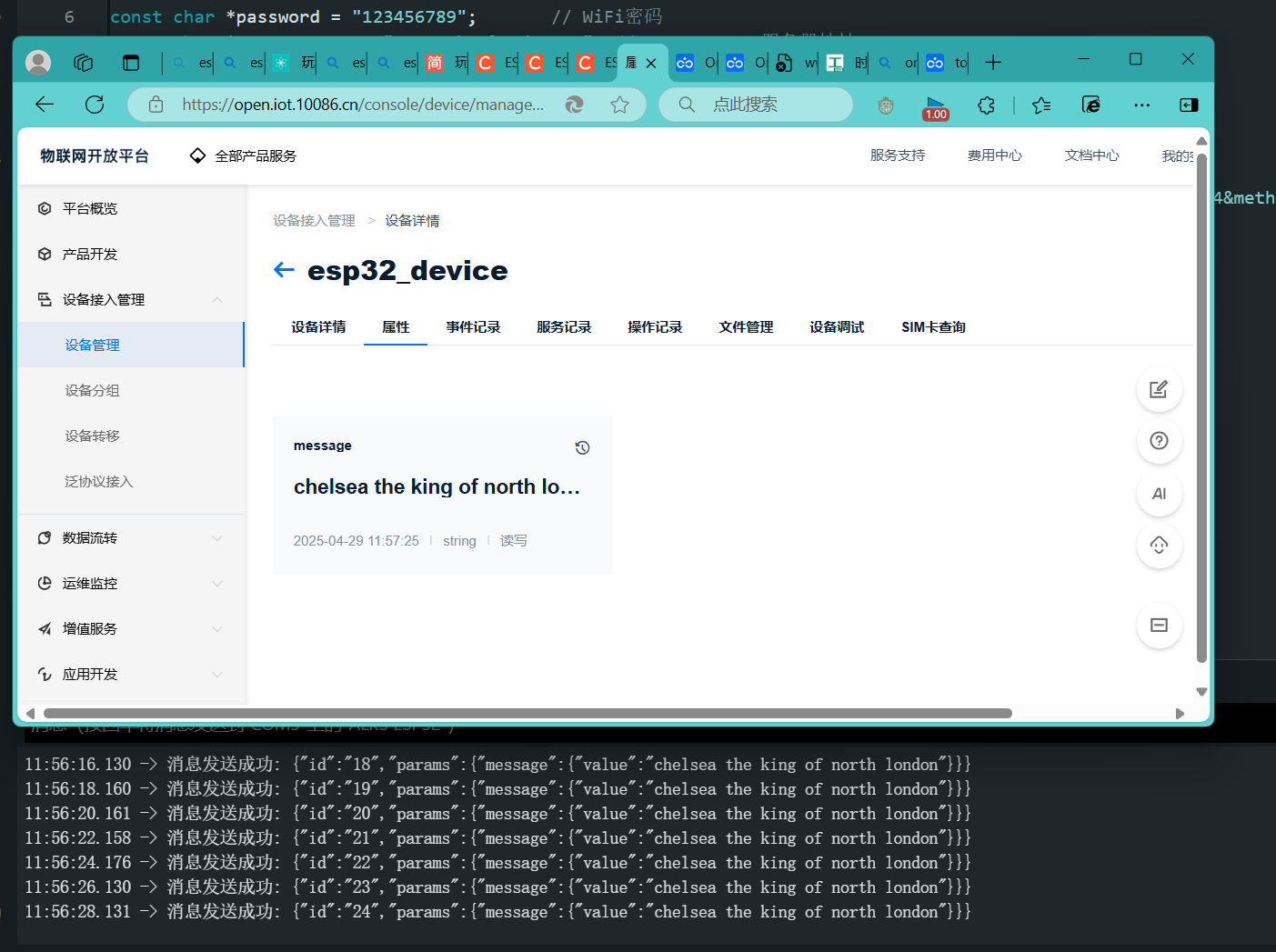The image size is (1276, 952).
Task: Open the floating AI assistant button
Action: [1159, 494]
